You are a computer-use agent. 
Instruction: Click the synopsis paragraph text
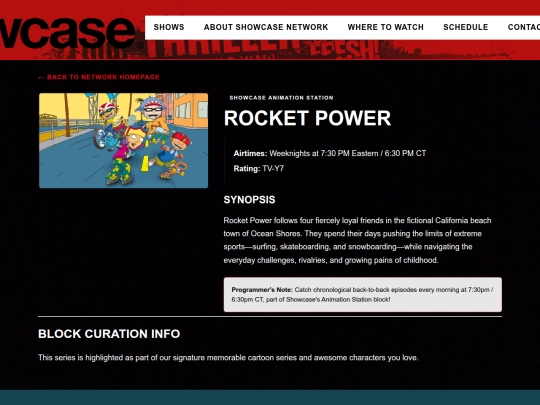click(357, 240)
